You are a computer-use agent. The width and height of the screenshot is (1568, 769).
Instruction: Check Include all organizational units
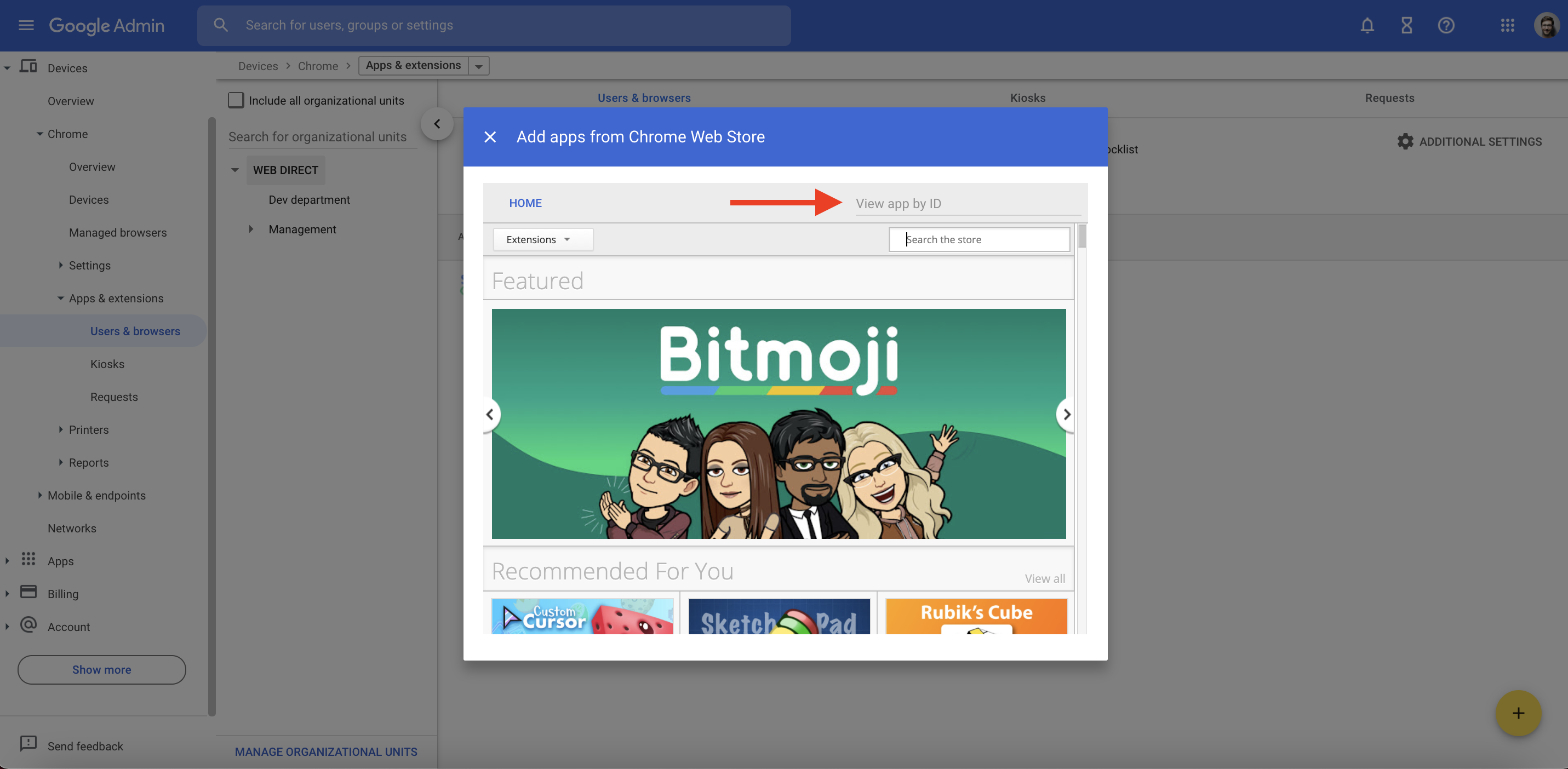pos(236,100)
